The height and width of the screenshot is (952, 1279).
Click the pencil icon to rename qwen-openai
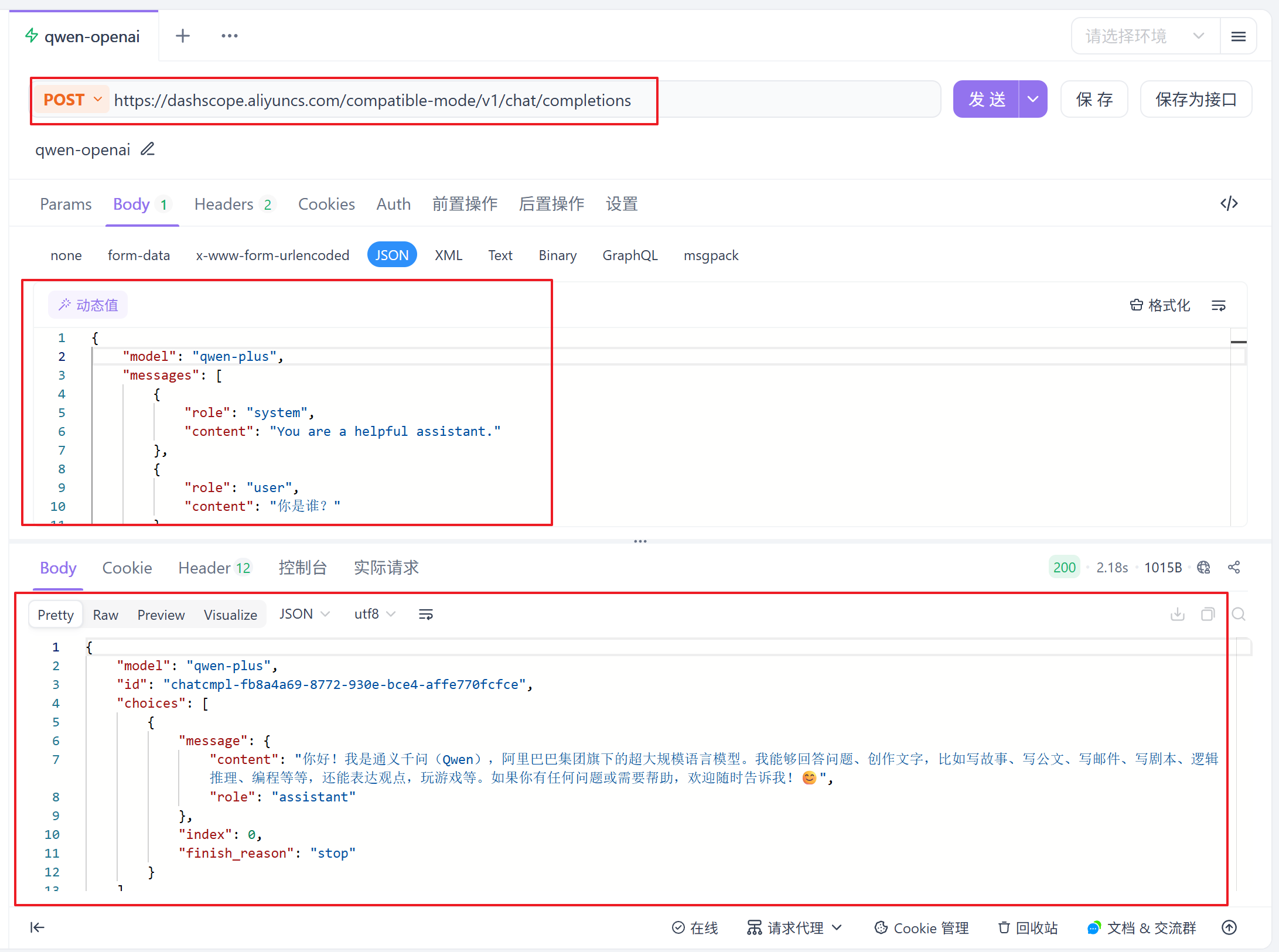coord(148,149)
